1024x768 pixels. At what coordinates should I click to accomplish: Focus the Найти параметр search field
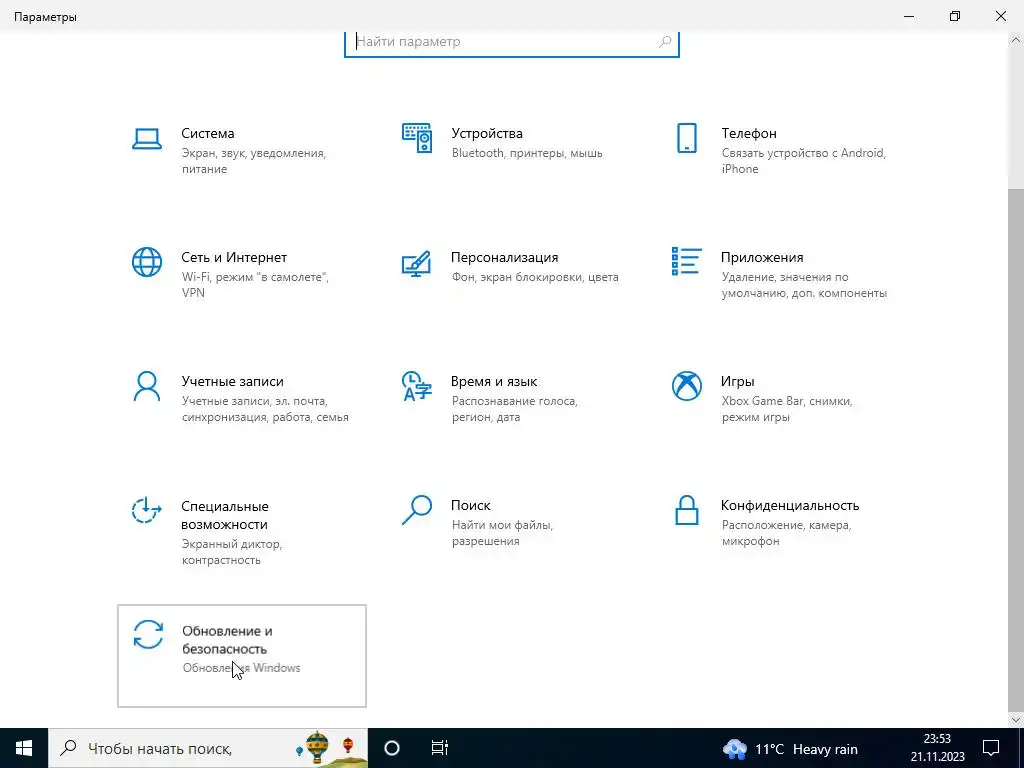(512, 42)
